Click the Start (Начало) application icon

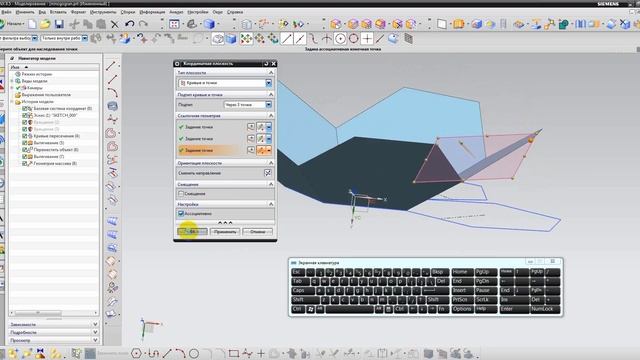(x=11, y=24)
